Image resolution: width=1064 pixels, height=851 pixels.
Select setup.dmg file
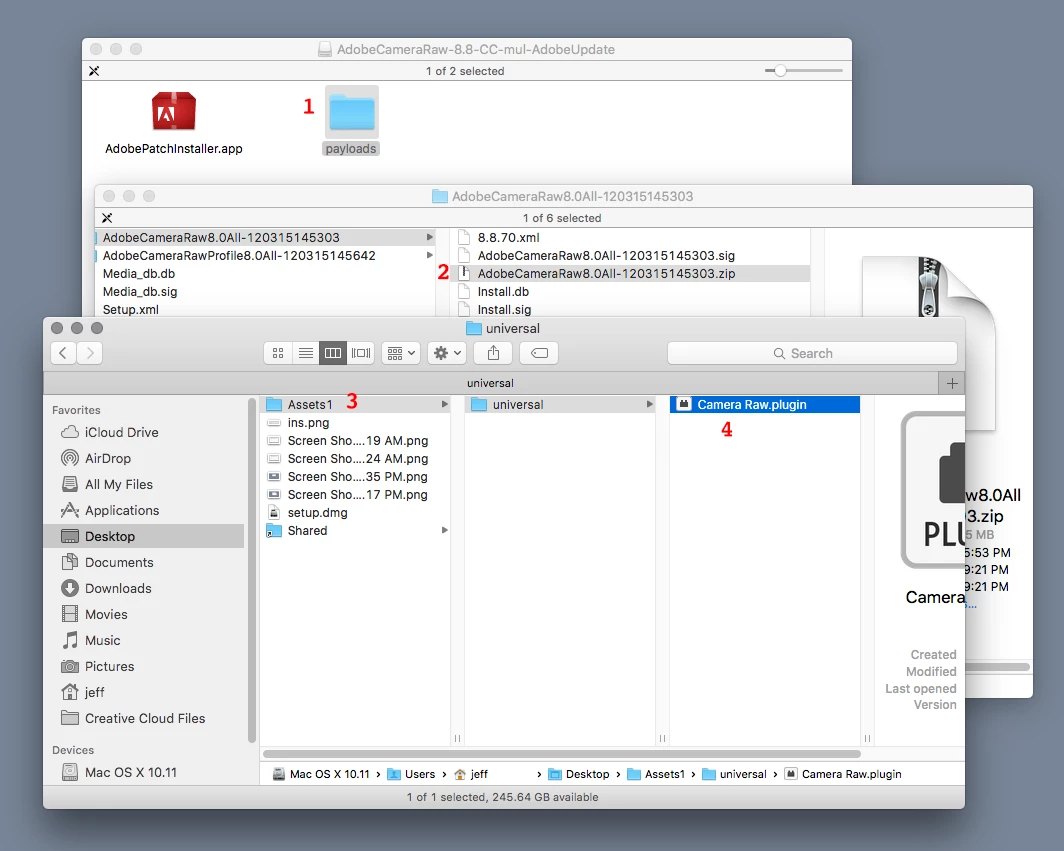pyautogui.click(x=356, y=512)
